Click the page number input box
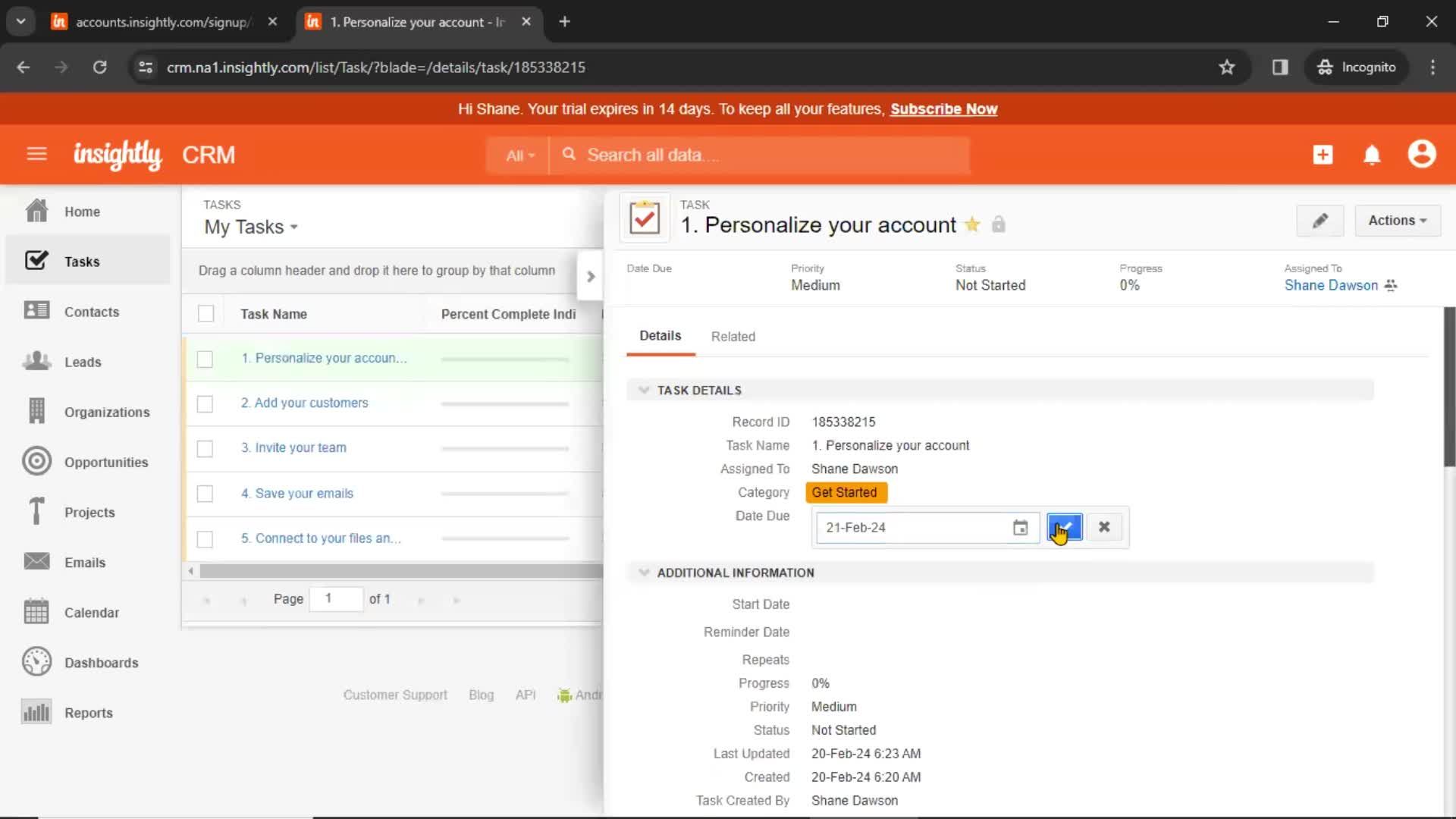This screenshot has width=1456, height=819. 336,599
